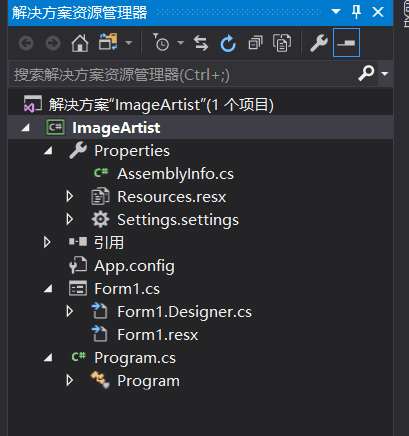Open search options dropdown beside magnifier
Image resolution: width=409 pixels, height=436 pixels.
(x=385, y=73)
